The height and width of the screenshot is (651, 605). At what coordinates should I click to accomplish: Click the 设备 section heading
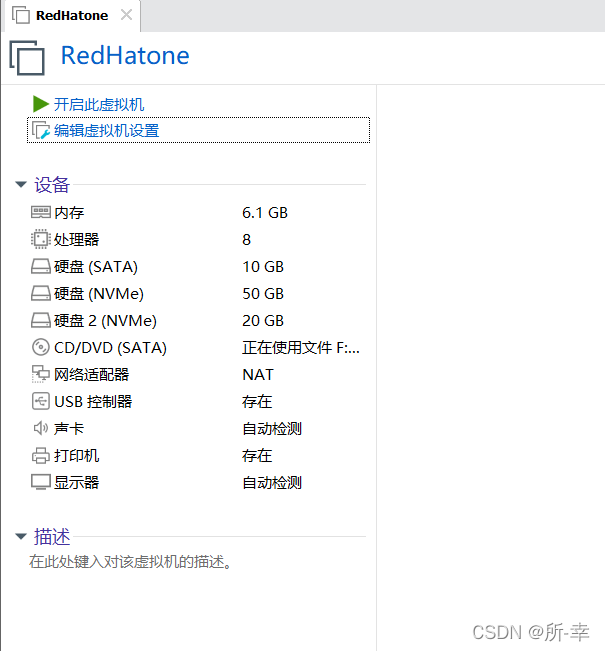[x=52, y=185]
